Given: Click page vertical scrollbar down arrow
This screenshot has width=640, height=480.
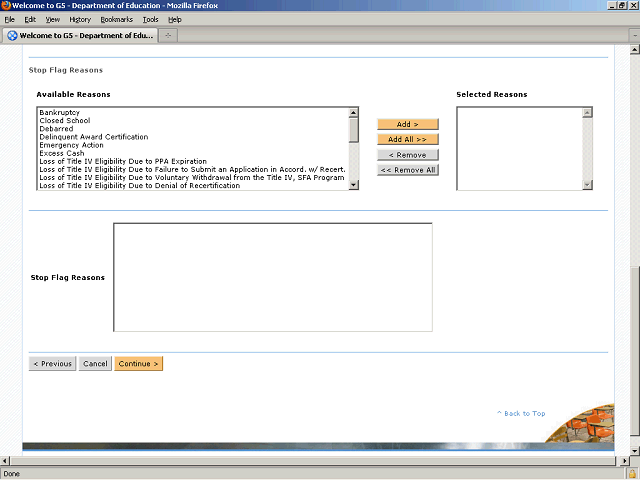Looking at the screenshot, I should tap(634, 451).
